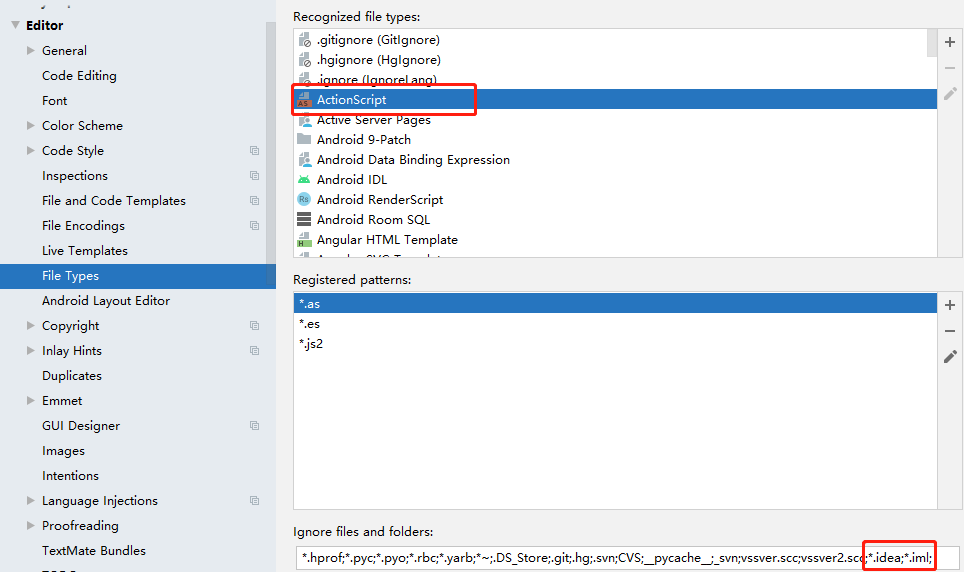Click the settings tree vertical scrollbar
Image resolution: width=964 pixels, height=572 pixels.
click(271, 151)
